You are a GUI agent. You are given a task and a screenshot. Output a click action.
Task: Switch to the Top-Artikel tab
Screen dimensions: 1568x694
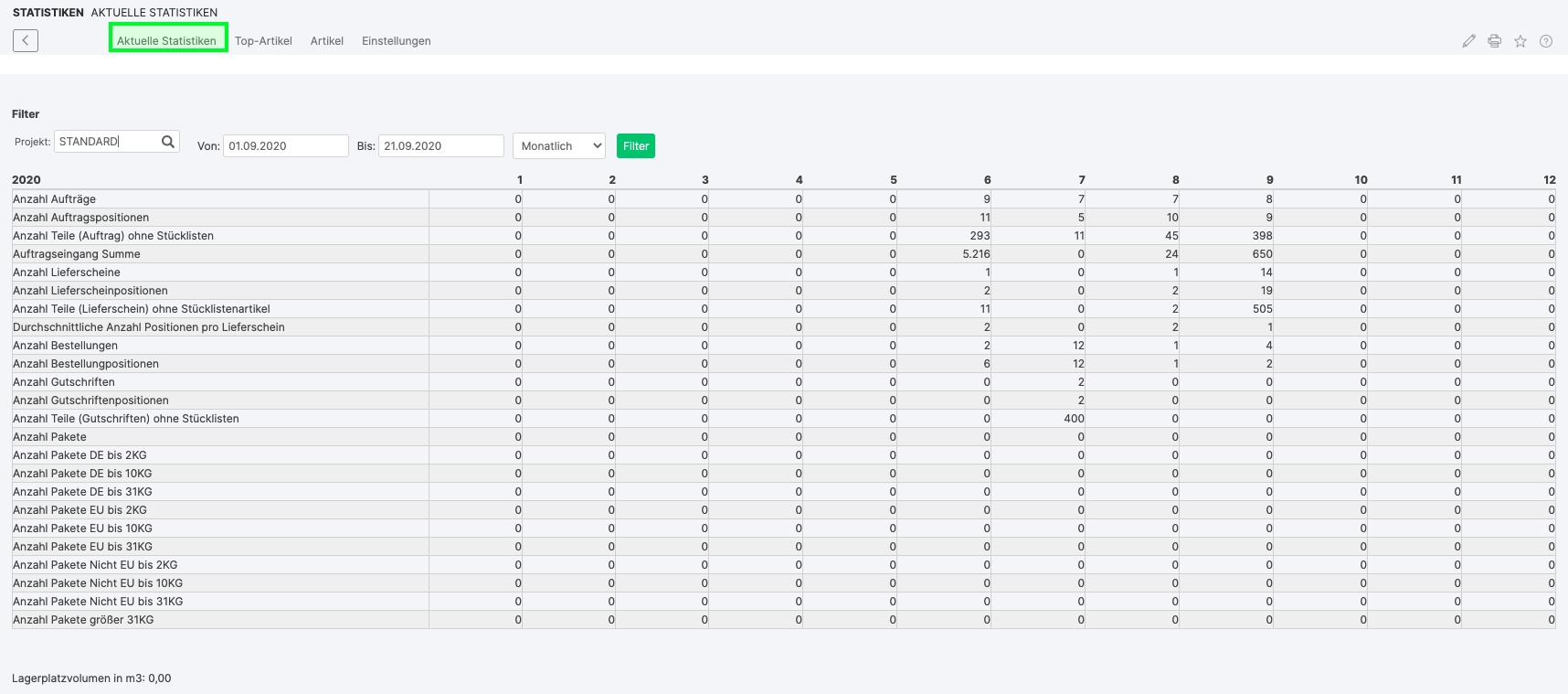point(263,41)
